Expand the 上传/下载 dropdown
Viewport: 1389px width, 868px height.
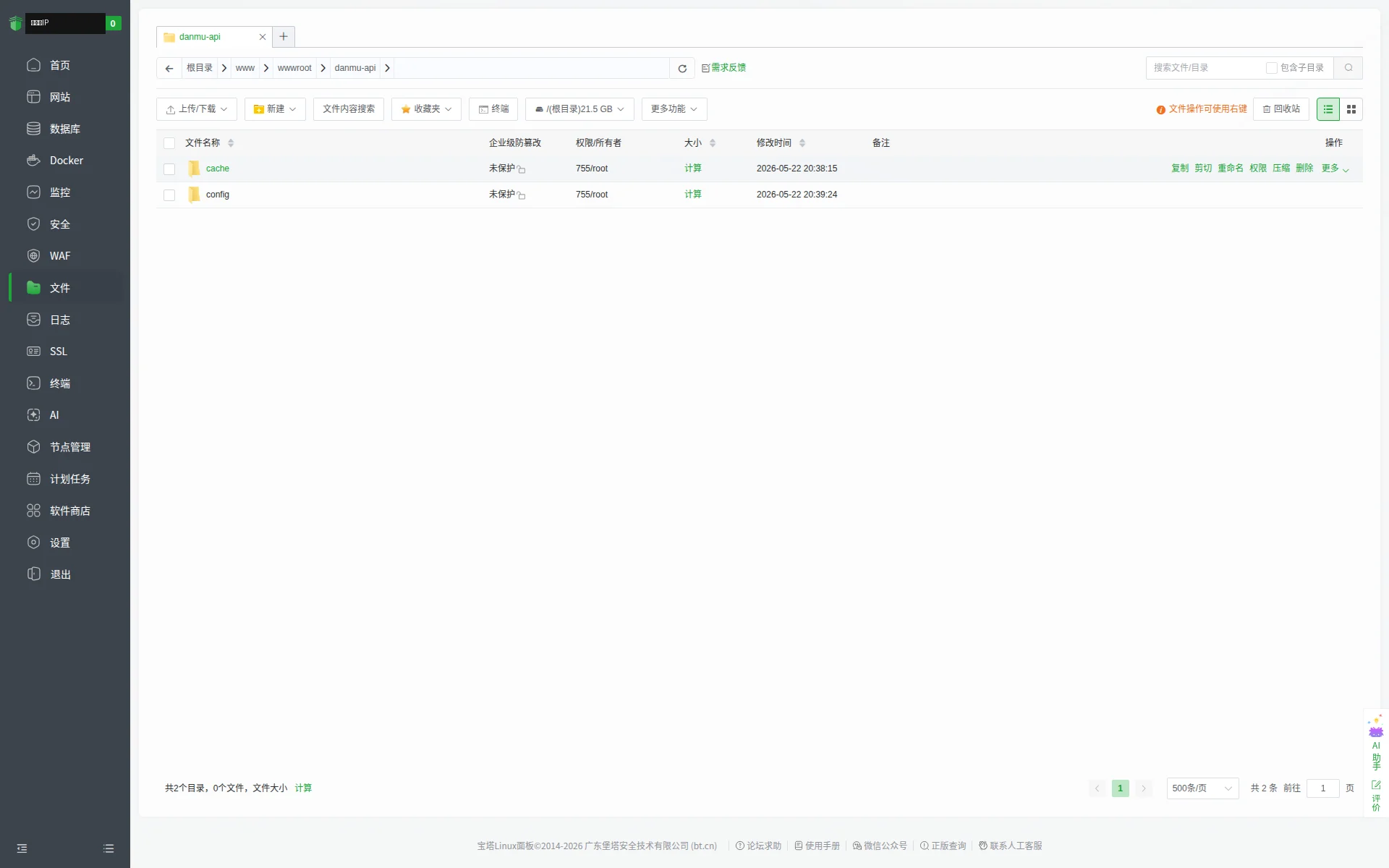click(x=197, y=109)
